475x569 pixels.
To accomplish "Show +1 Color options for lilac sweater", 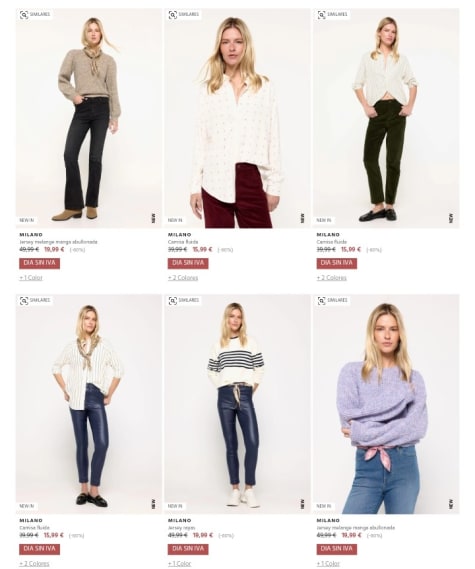I will click(x=328, y=564).
